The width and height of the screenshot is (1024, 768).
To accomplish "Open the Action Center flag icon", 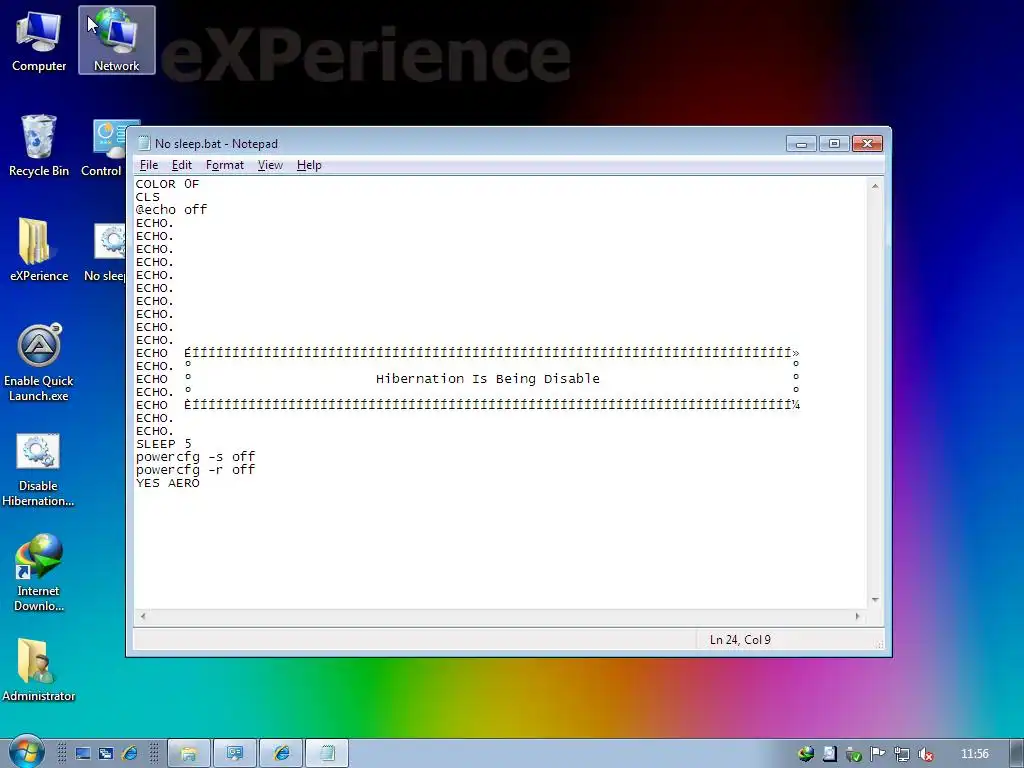I will point(877,754).
